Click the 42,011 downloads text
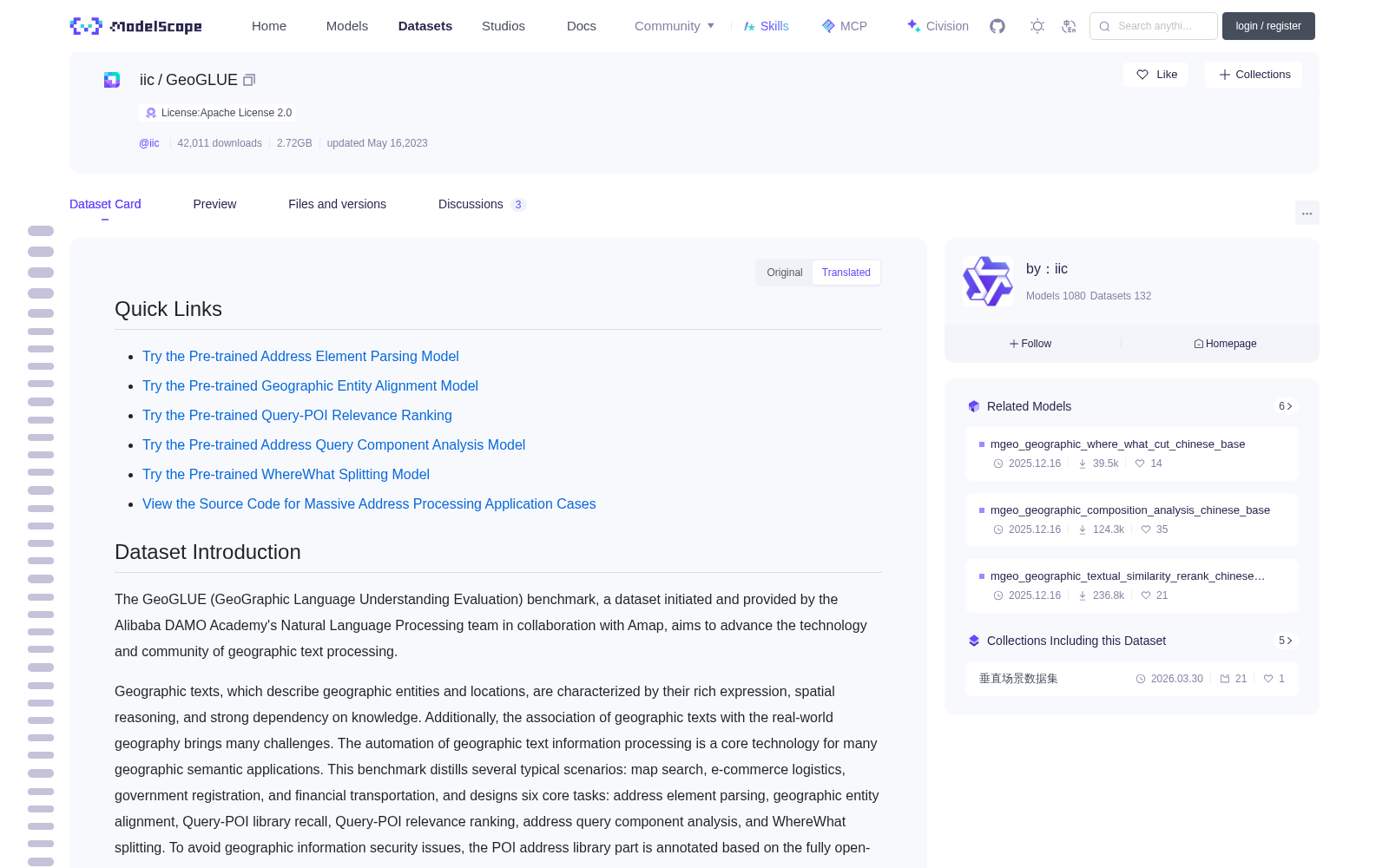This screenshot has height=868, width=1389. click(x=220, y=143)
